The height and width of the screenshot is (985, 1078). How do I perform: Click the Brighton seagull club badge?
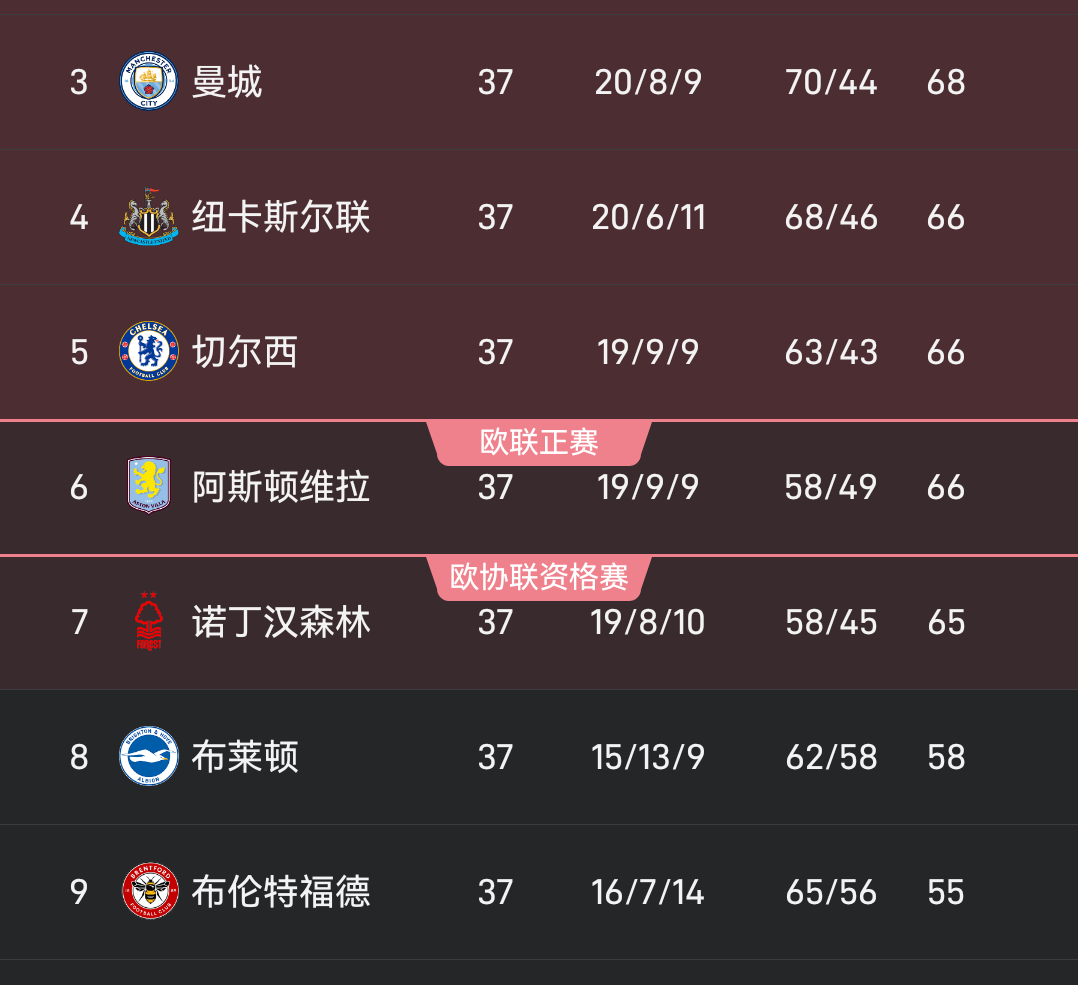tap(148, 757)
